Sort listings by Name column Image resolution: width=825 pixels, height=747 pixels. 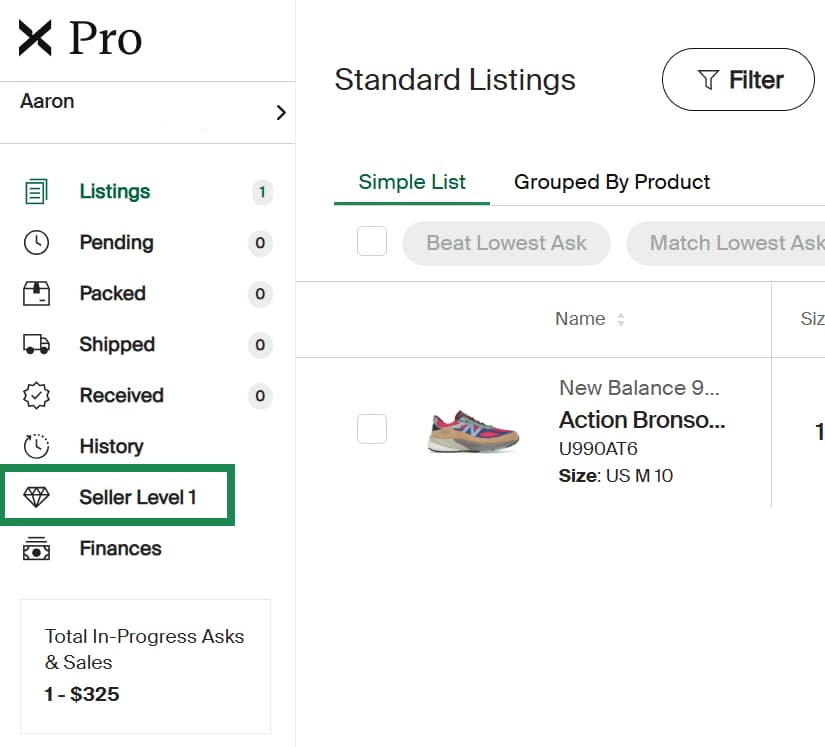(x=580, y=319)
